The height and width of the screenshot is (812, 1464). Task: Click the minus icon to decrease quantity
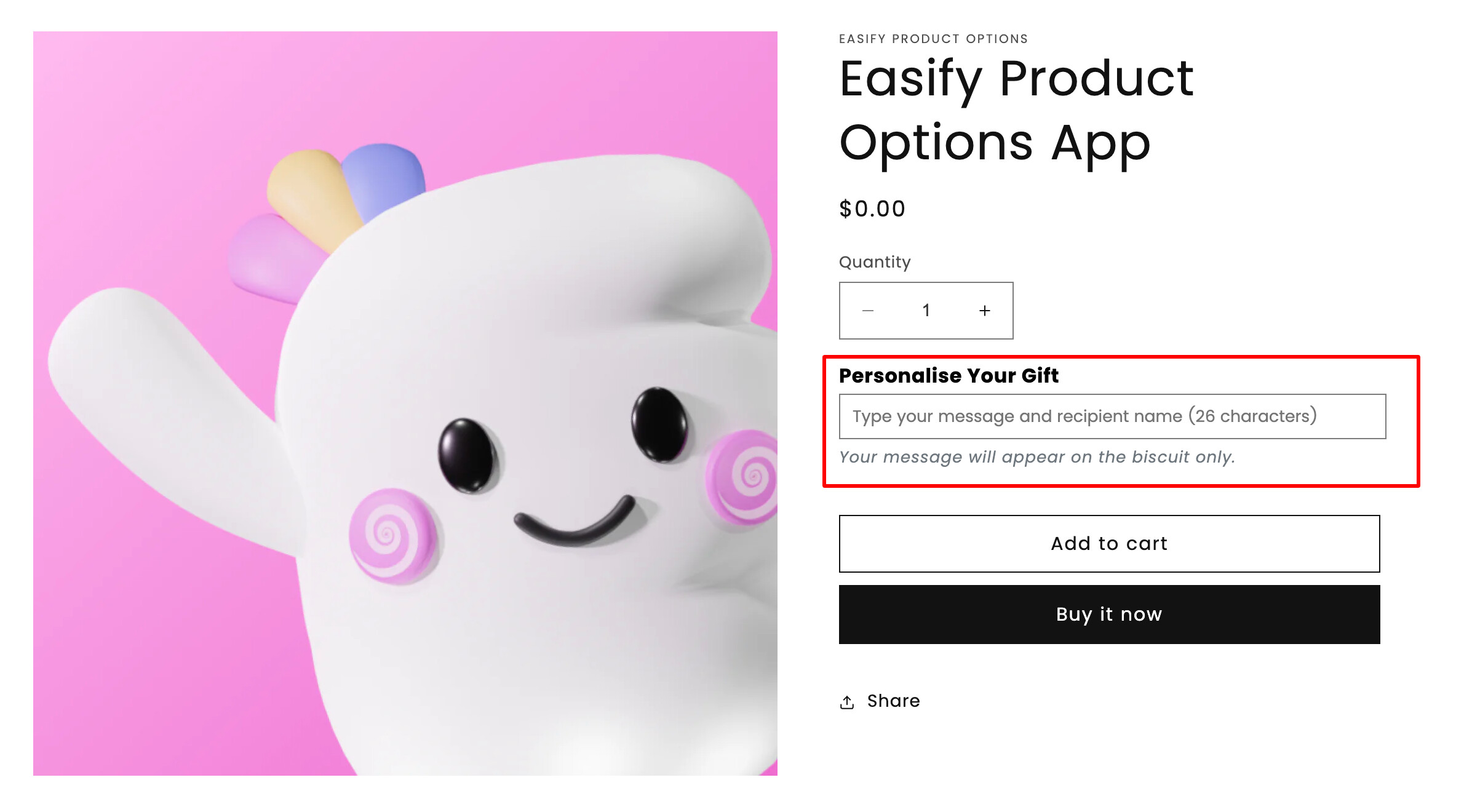tap(868, 311)
